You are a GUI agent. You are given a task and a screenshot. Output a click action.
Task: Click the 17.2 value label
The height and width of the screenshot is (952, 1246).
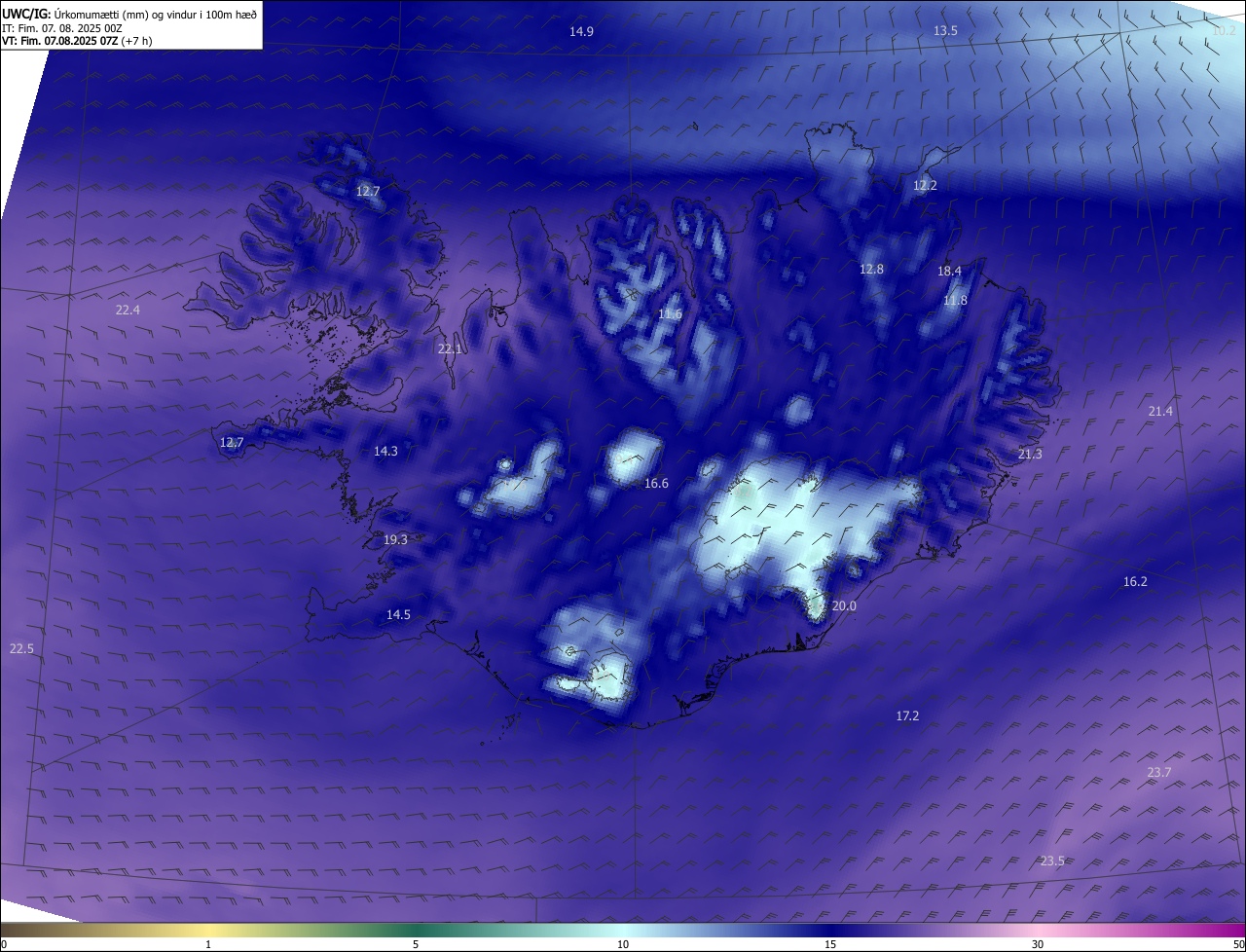click(x=907, y=715)
